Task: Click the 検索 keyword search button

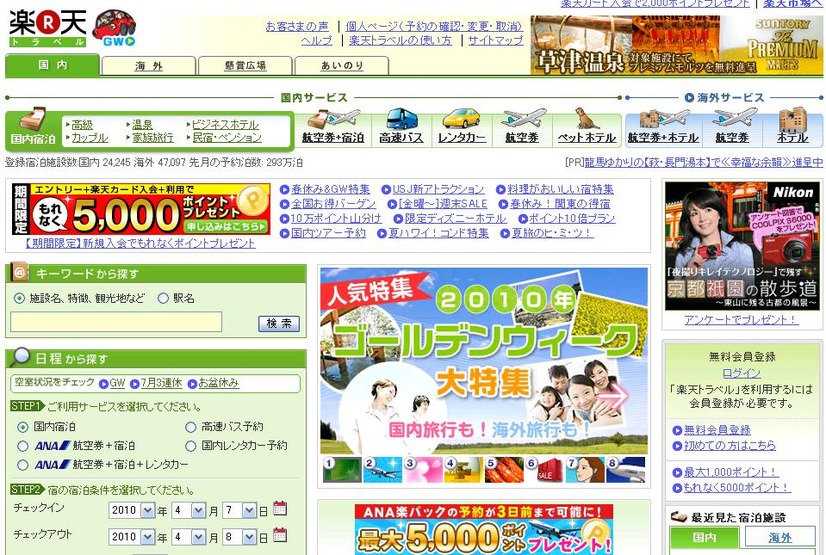Action: [279, 323]
